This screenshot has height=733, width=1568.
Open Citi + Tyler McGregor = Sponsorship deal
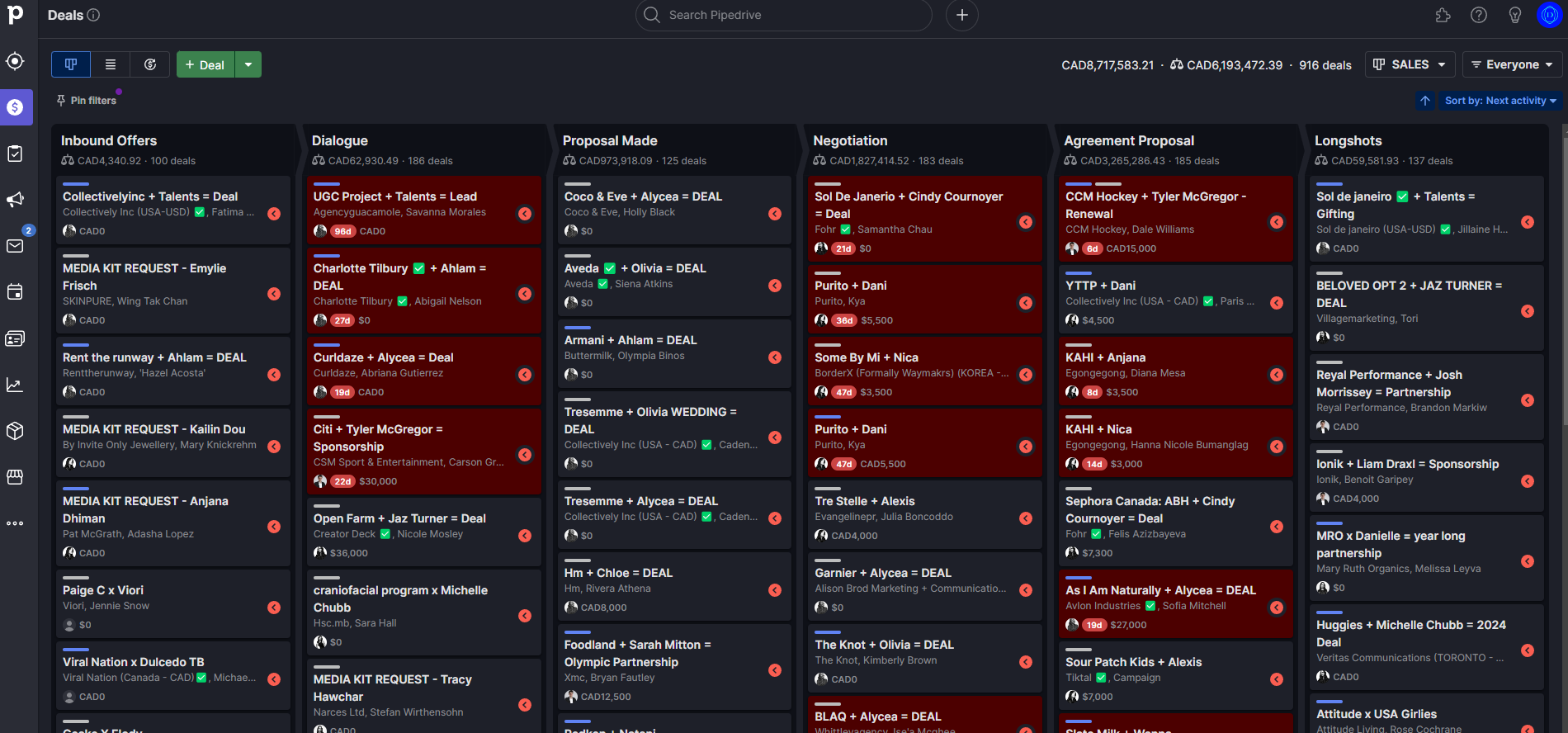[x=424, y=452]
